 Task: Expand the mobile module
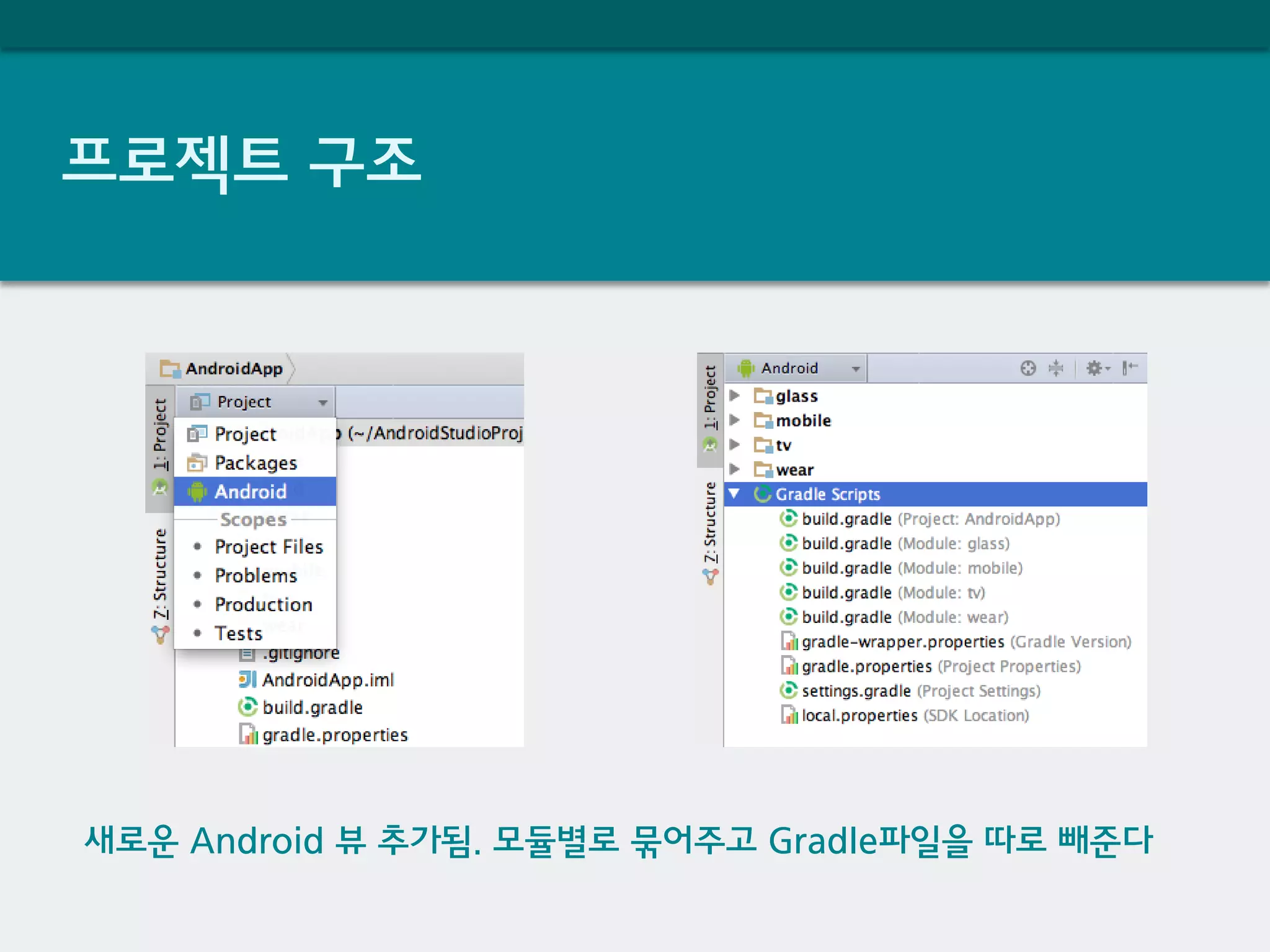point(735,420)
